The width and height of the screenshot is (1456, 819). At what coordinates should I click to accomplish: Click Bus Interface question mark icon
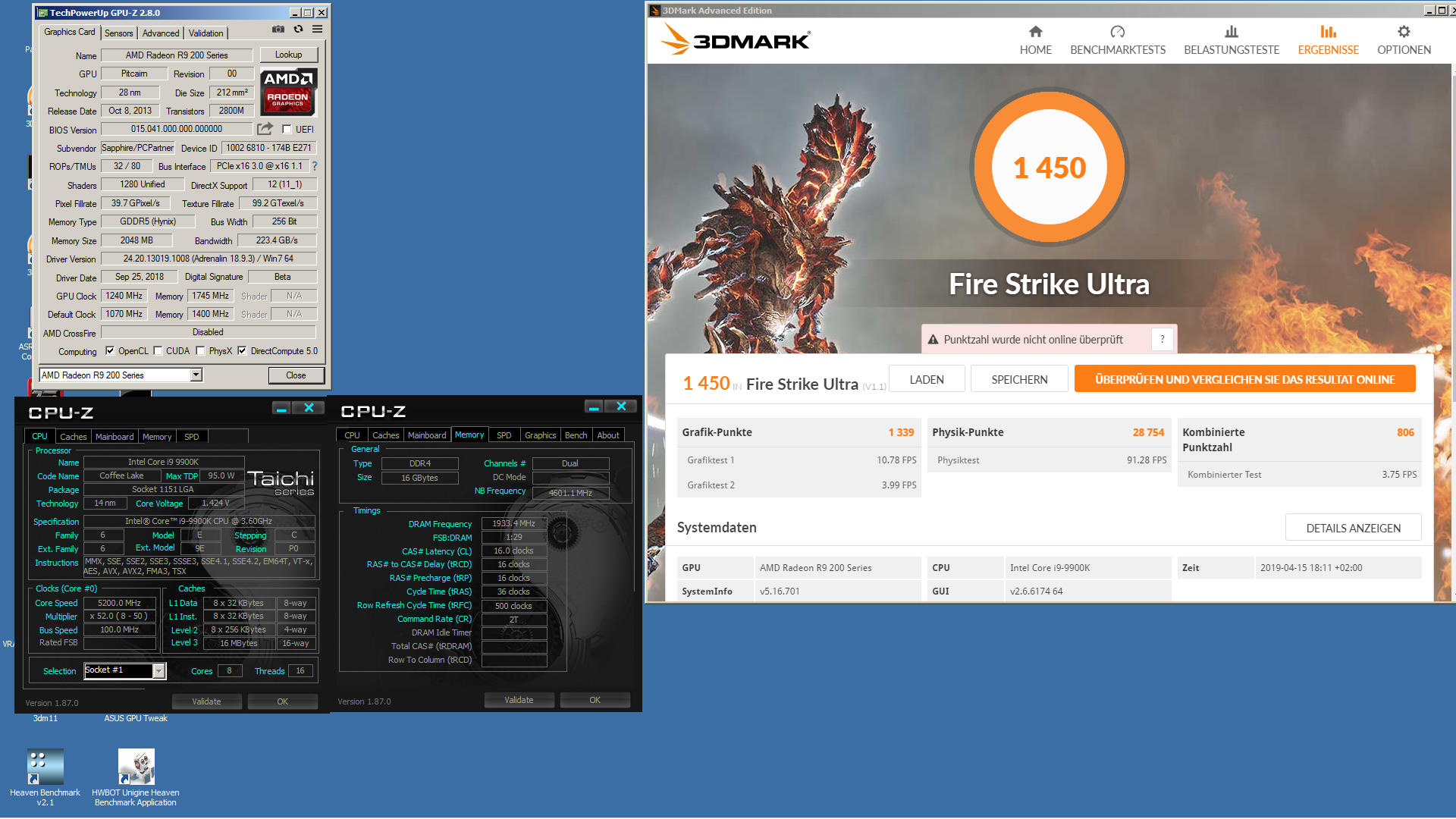314,166
